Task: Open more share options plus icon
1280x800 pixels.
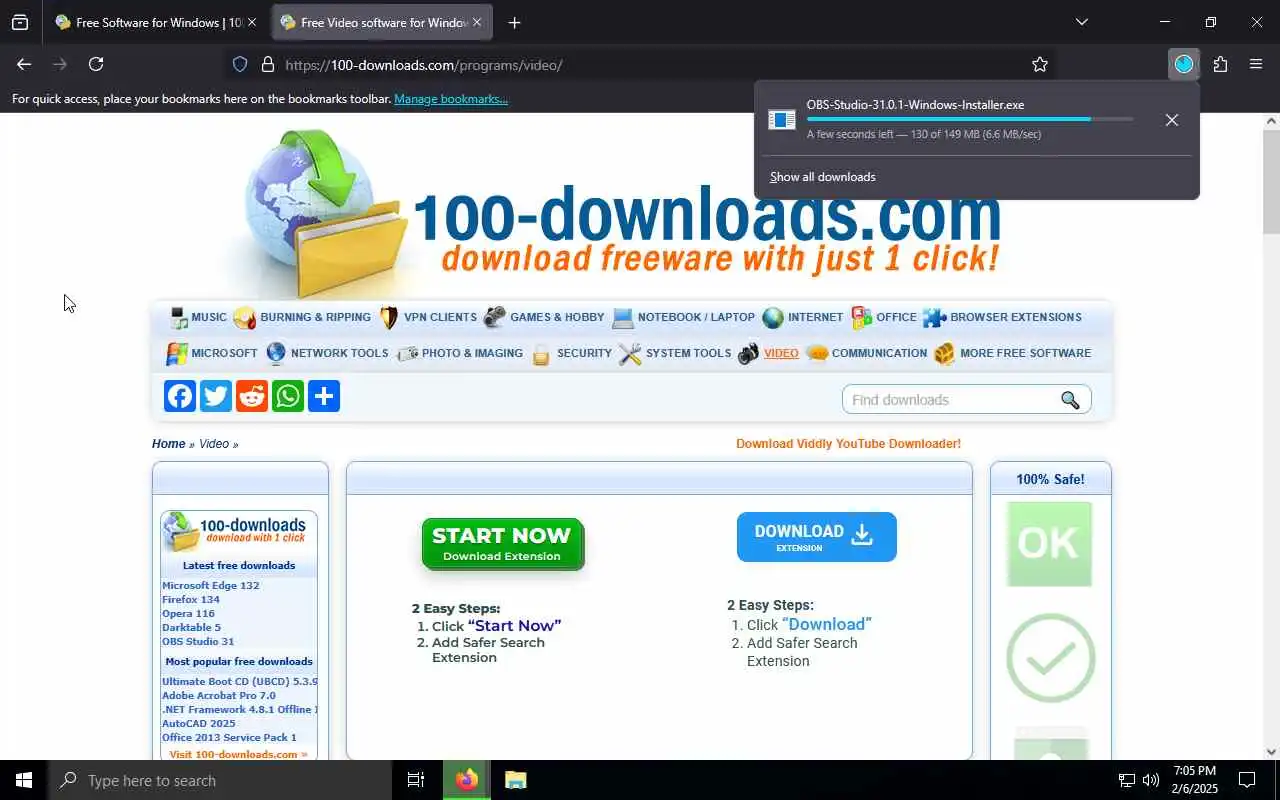Action: point(324,396)
